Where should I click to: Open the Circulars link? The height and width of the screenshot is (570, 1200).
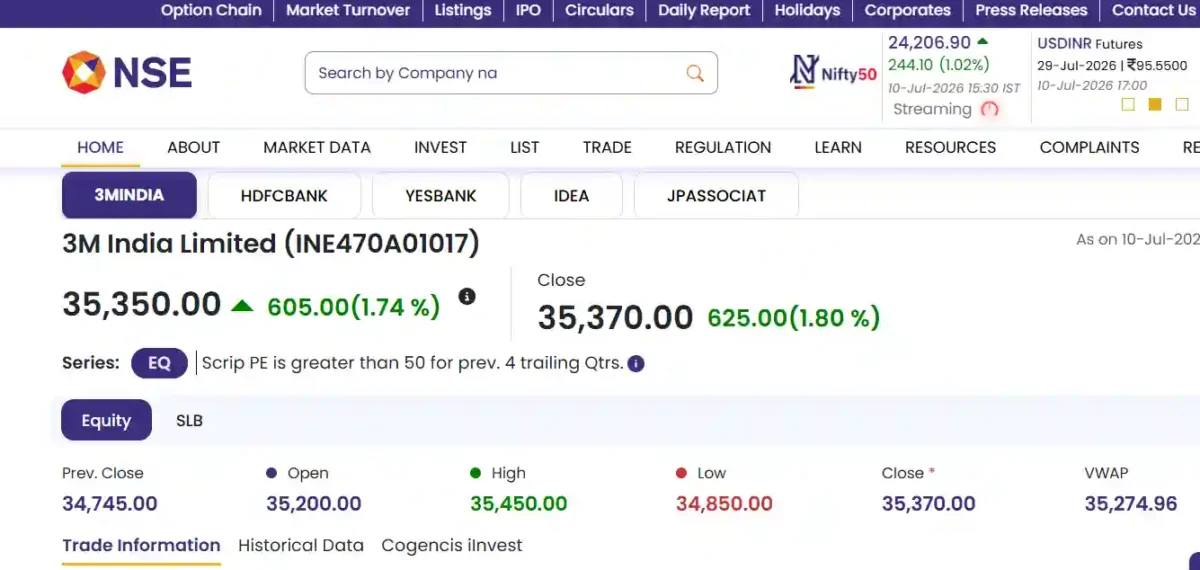599,10
